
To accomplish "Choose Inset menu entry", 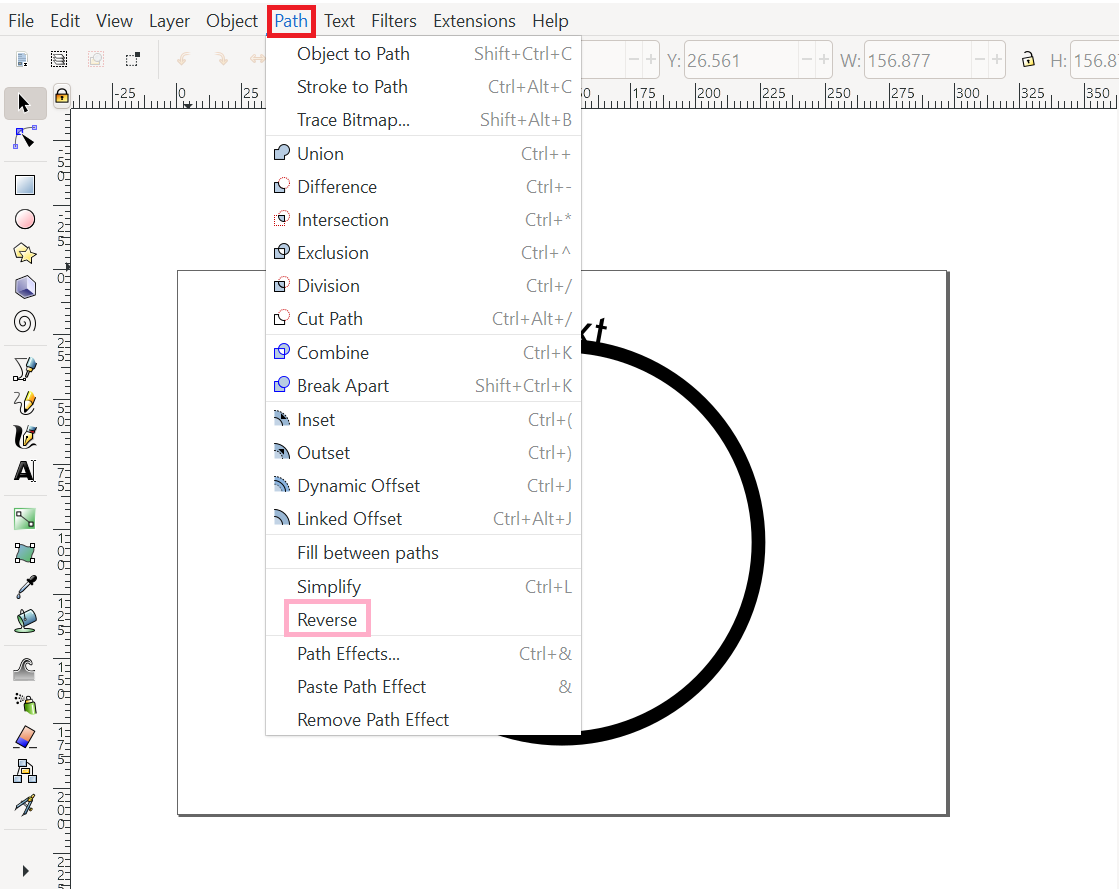I will [x=424, y=420].
